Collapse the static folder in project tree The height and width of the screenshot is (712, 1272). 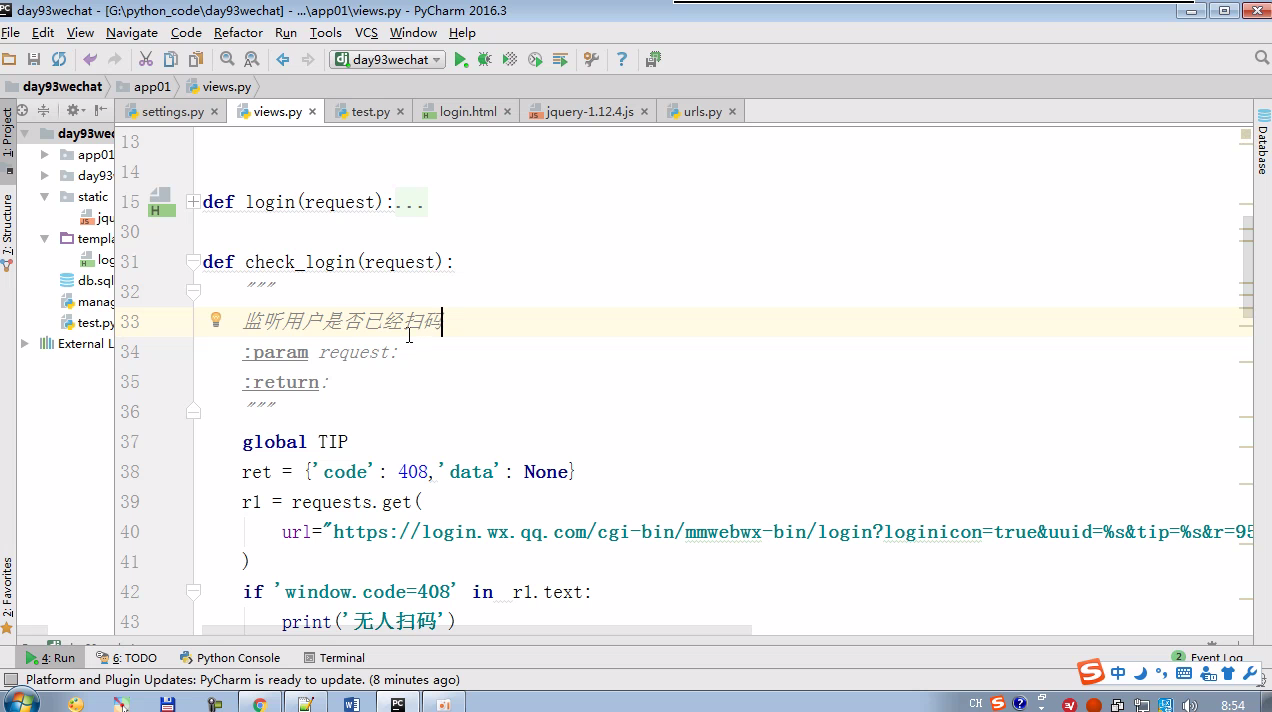(45, 197)
